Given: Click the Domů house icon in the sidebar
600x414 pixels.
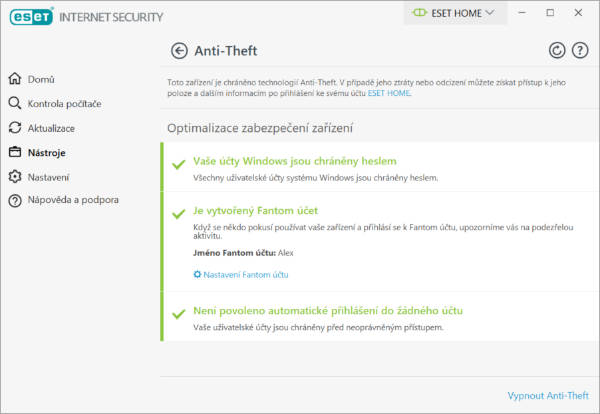Looking at the screenshot, I should [15, 78].
